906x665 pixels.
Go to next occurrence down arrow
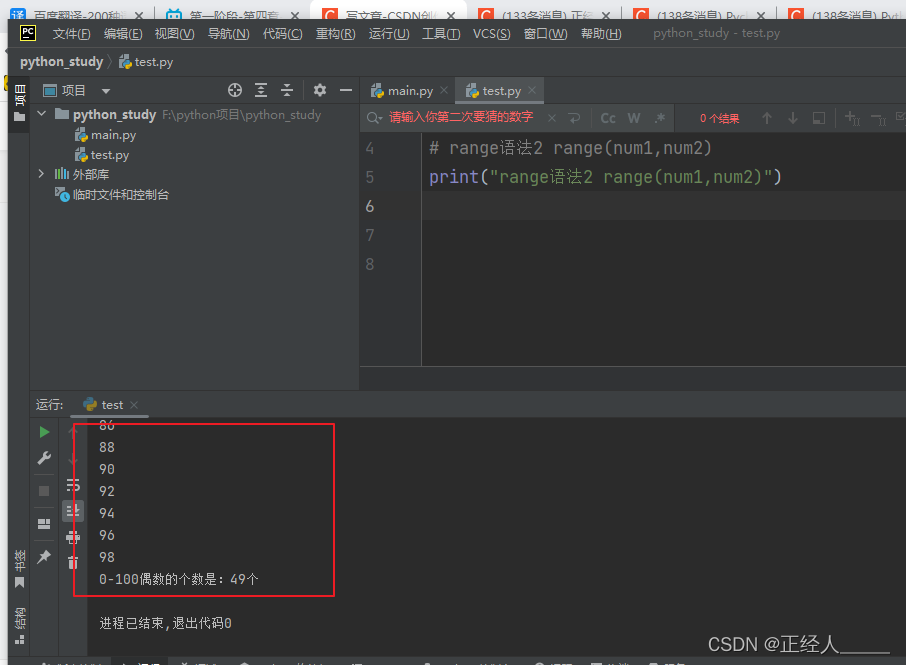[793, 118]
